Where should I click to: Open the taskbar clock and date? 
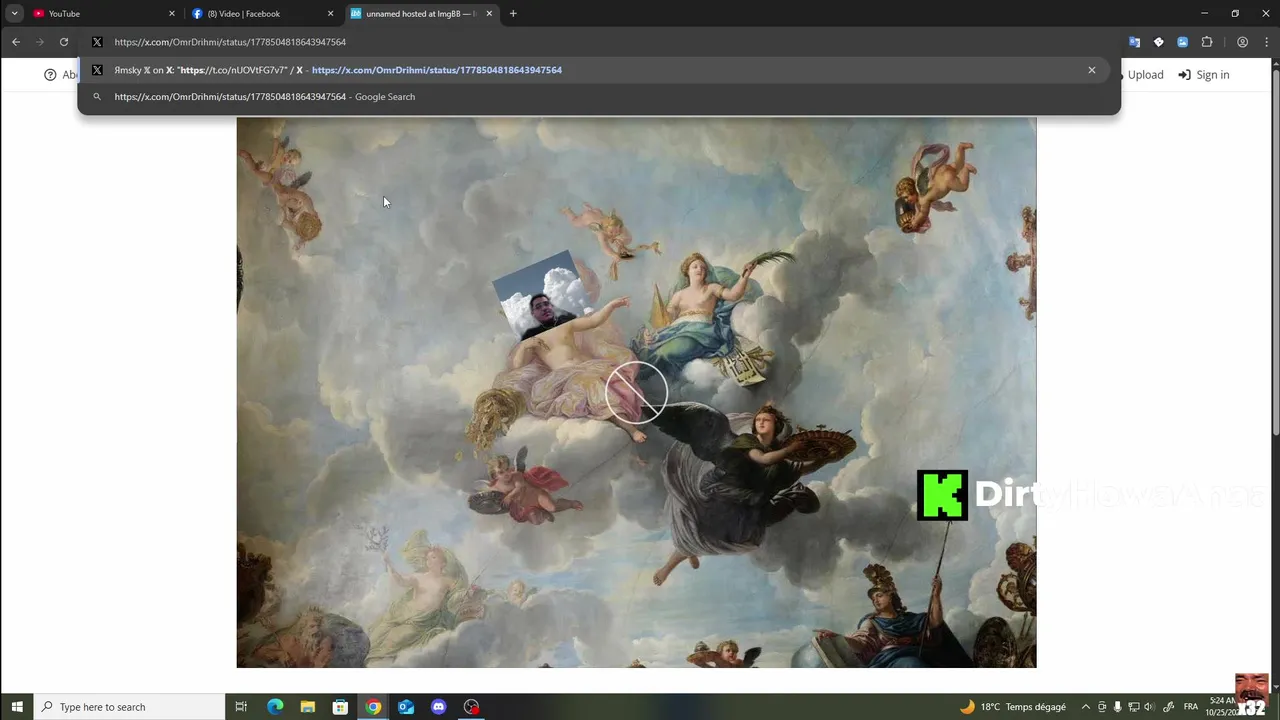click(x=1221, y=707)
